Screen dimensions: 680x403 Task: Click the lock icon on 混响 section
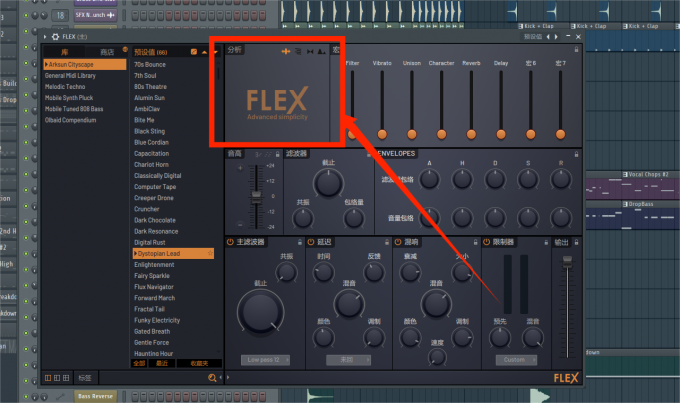[475, 242]
